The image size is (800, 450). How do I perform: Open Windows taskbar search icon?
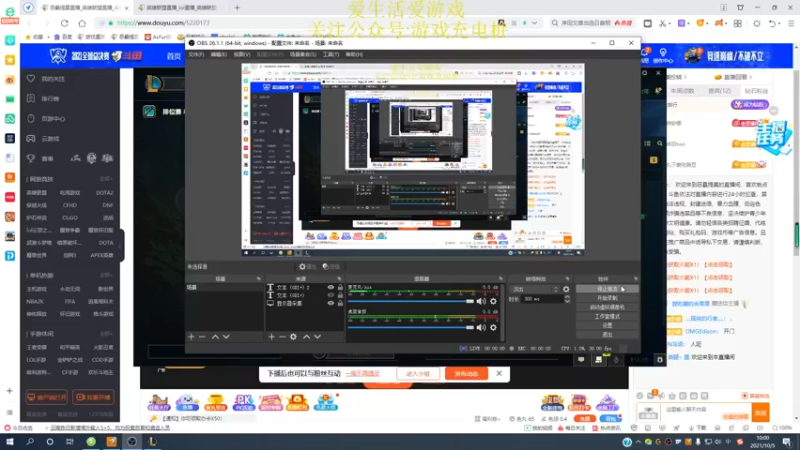pos(30,442)
